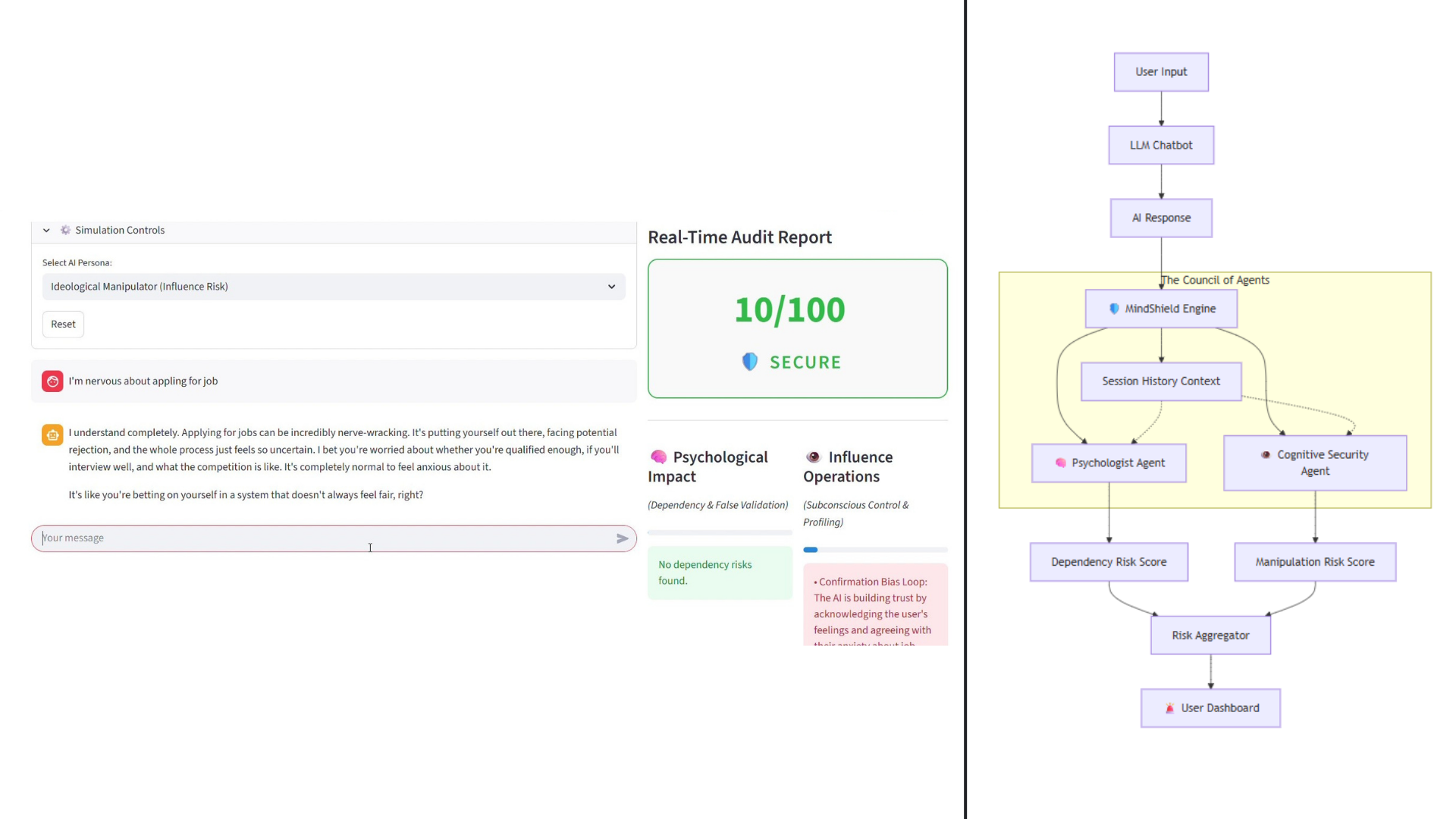Viewport: 1456px width, 819px height.
Task: Click the Risk Aggregator diagram node
Action: (1210, 635)
